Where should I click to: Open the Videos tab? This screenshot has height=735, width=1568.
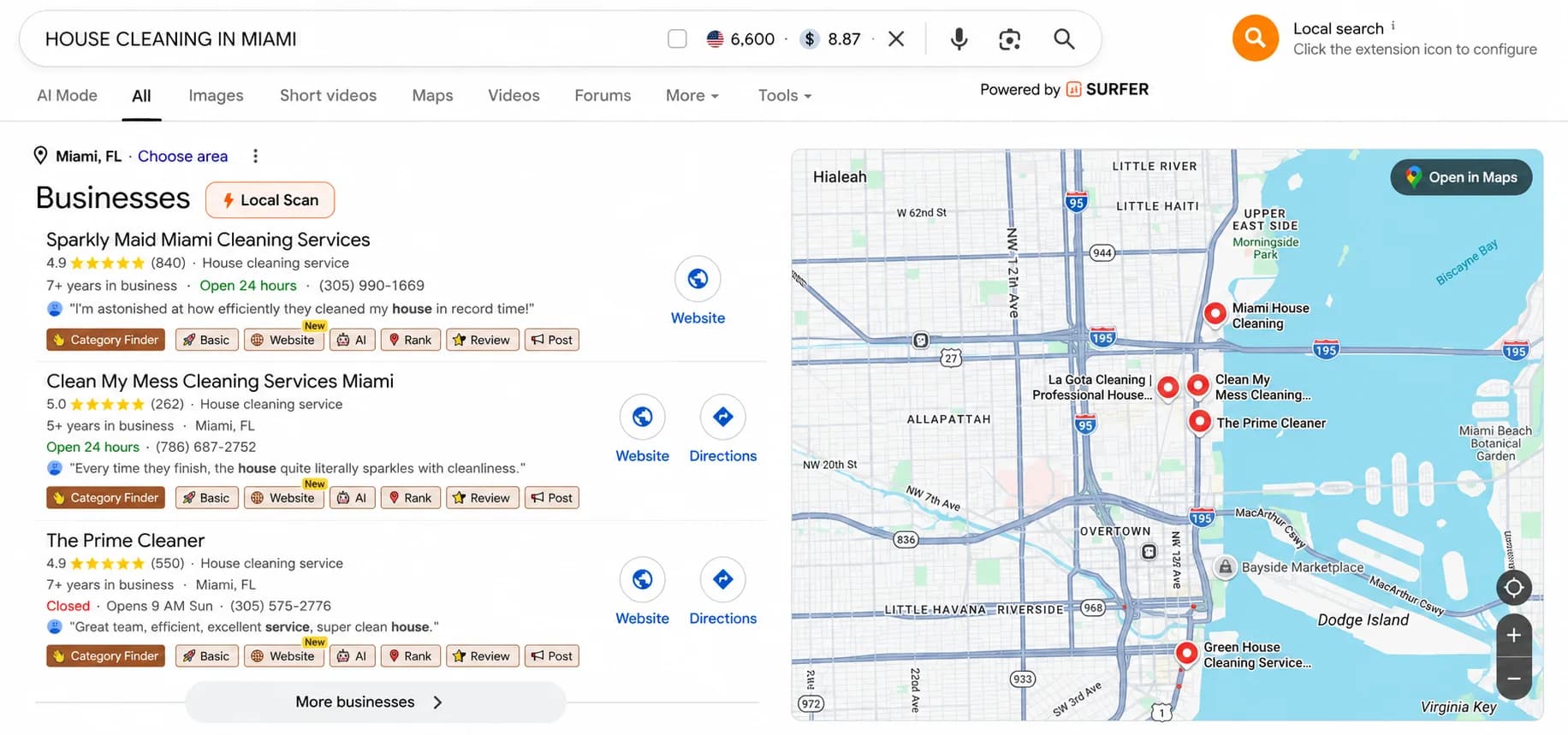pyautogui.click(x=514, y=95)
